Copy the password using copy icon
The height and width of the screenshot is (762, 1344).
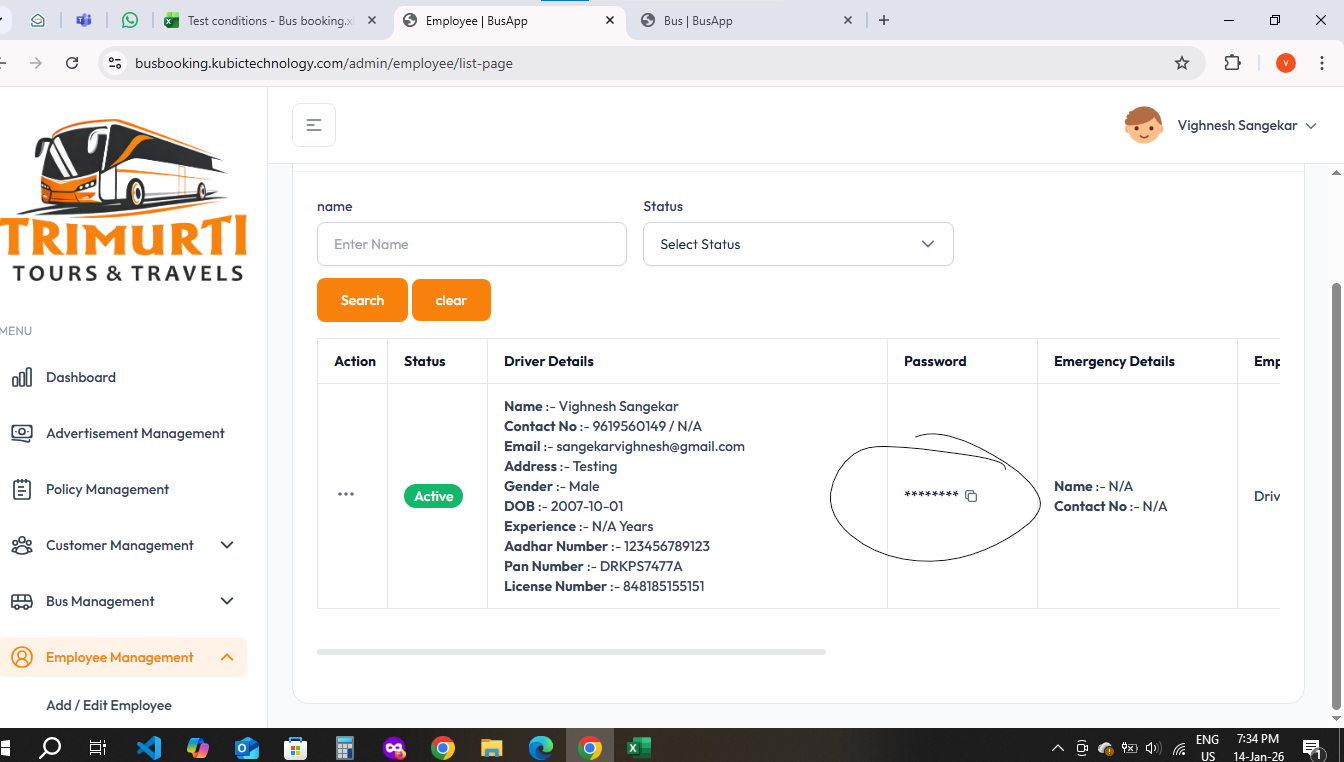[971, 496]
